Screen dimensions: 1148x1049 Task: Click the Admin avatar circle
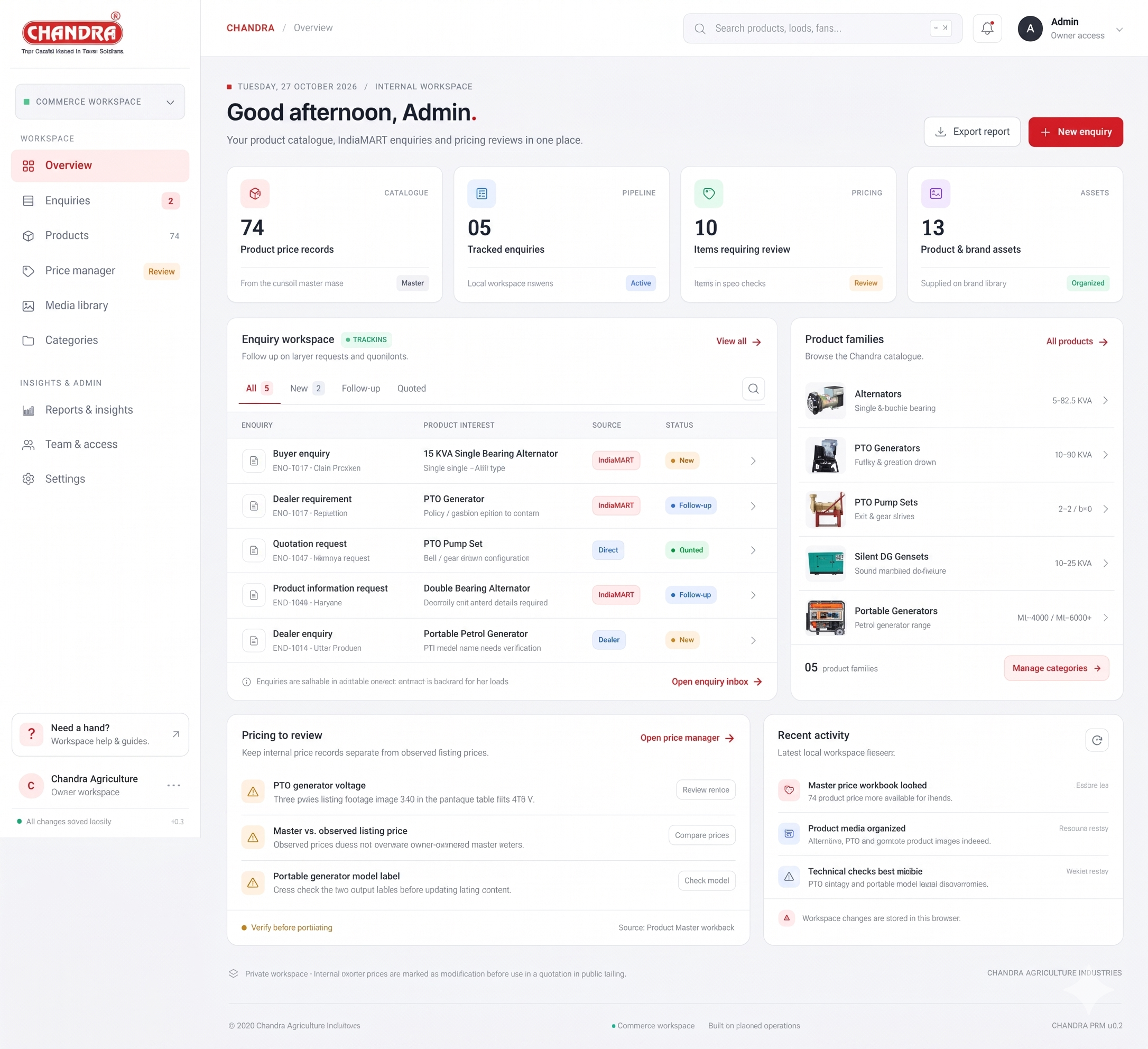[x=1030, y=29]
